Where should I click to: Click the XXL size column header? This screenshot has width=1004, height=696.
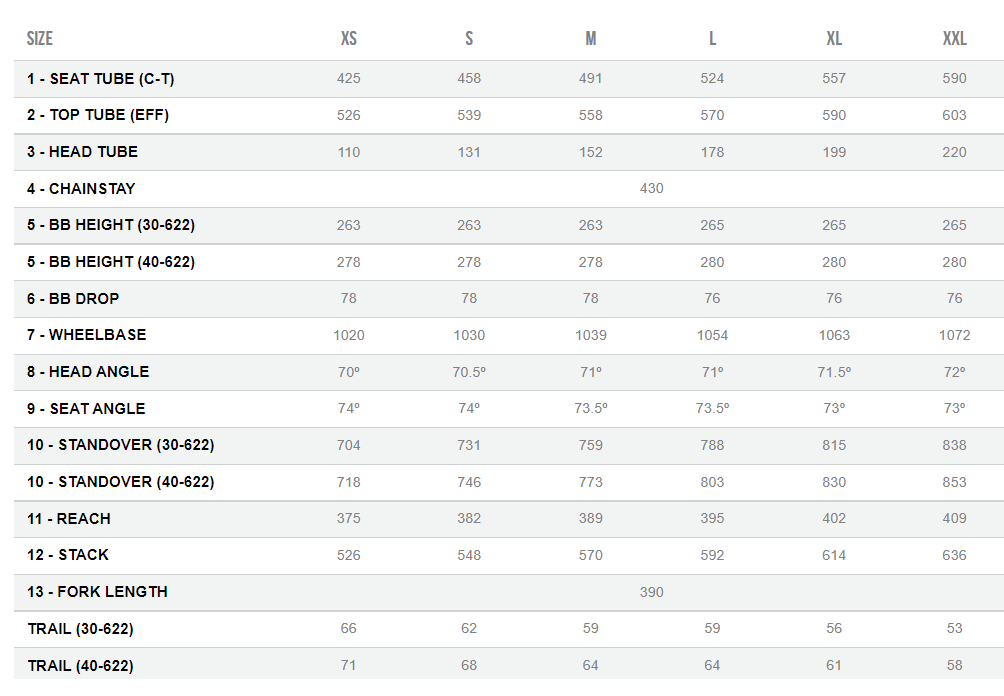[x=954, y=39]
